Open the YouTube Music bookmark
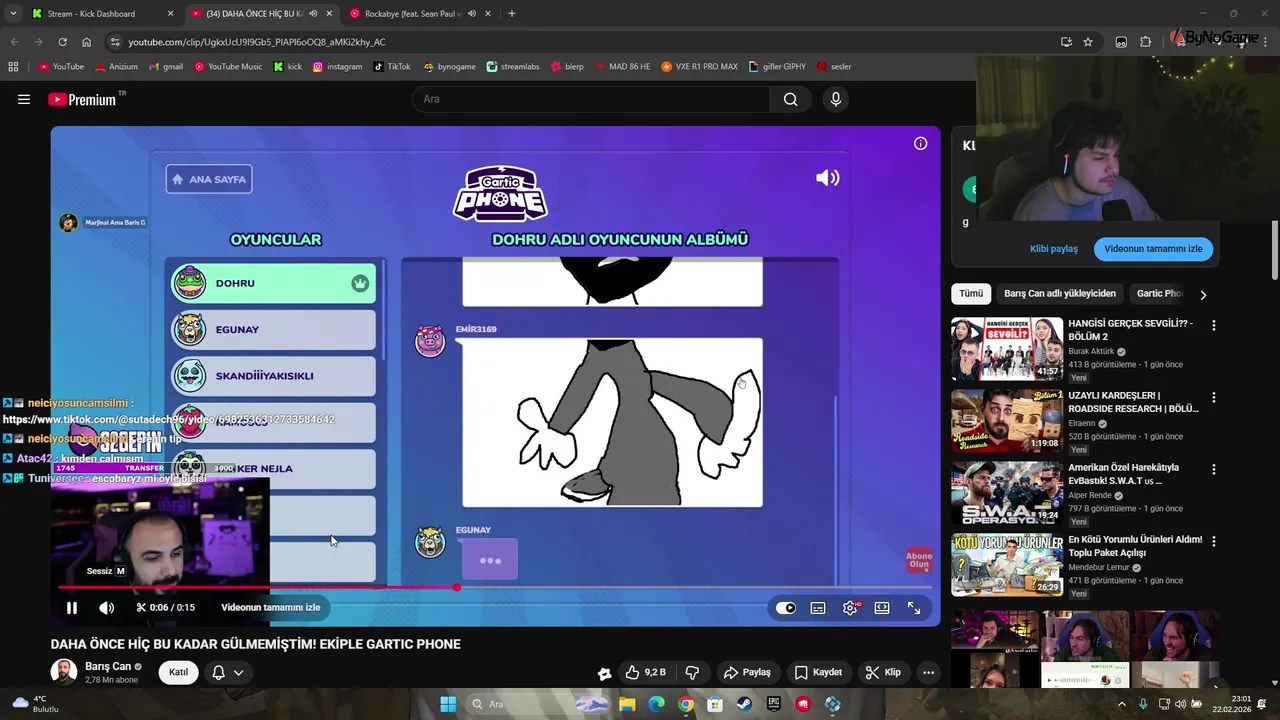This screenshot has width=1280, height=720. pos(229,67)
